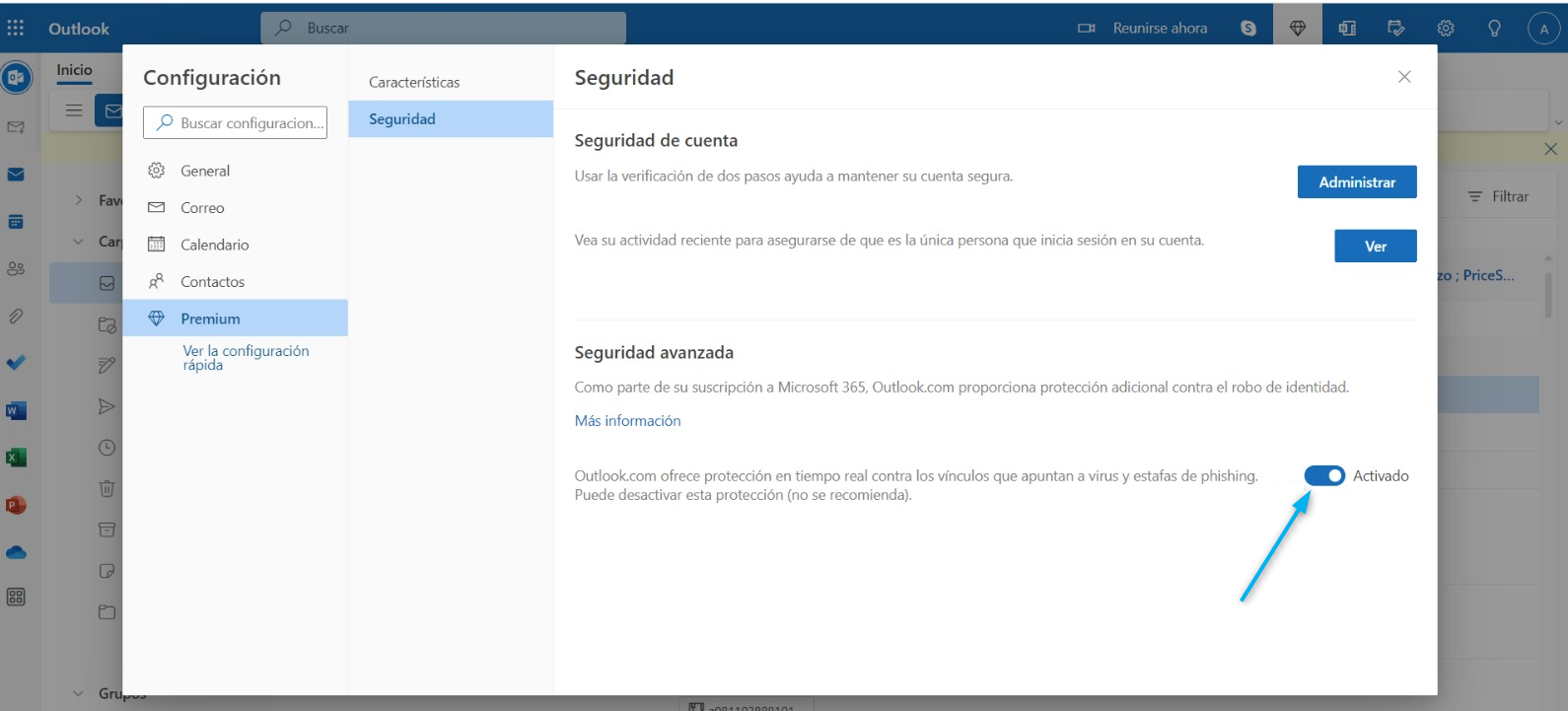
Task: Click the Más información link
Action: click(627, 421)
